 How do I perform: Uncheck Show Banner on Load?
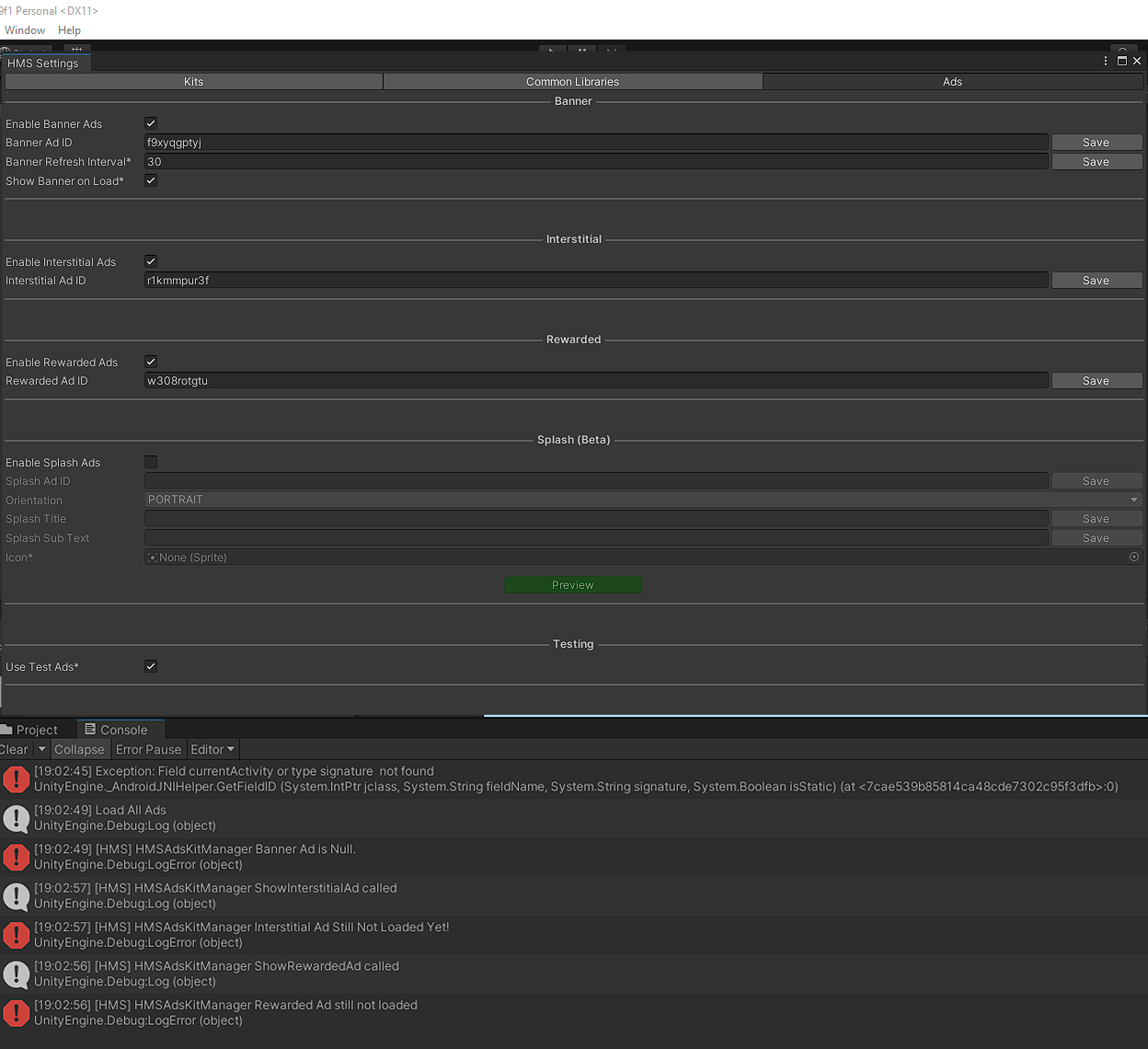(x=150, y=180)
